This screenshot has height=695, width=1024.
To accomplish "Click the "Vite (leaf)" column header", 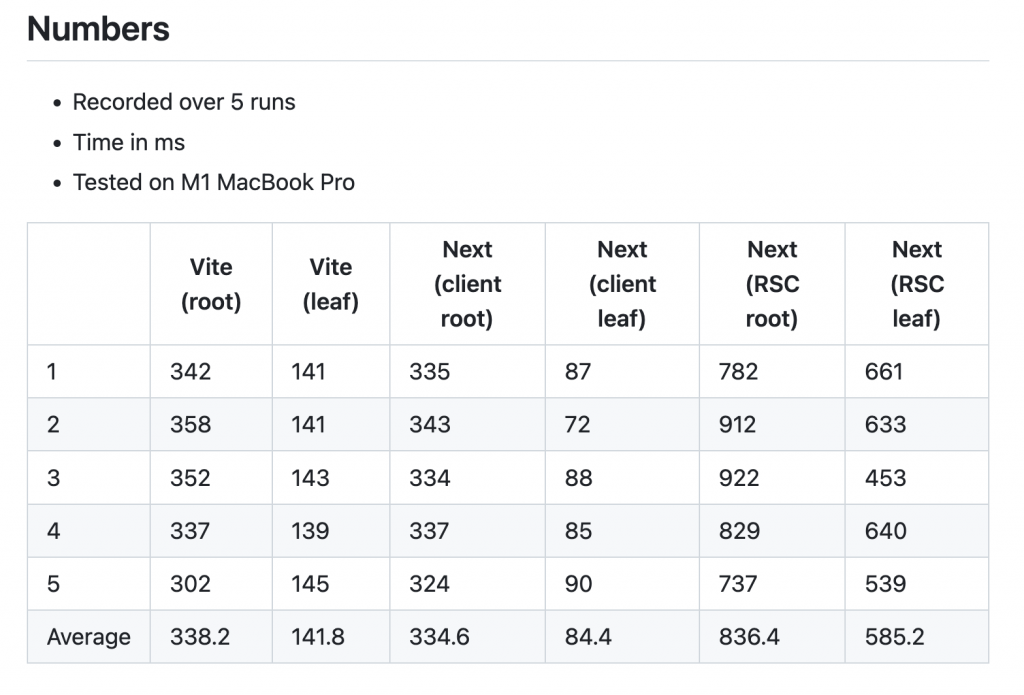I will (330, 284).
